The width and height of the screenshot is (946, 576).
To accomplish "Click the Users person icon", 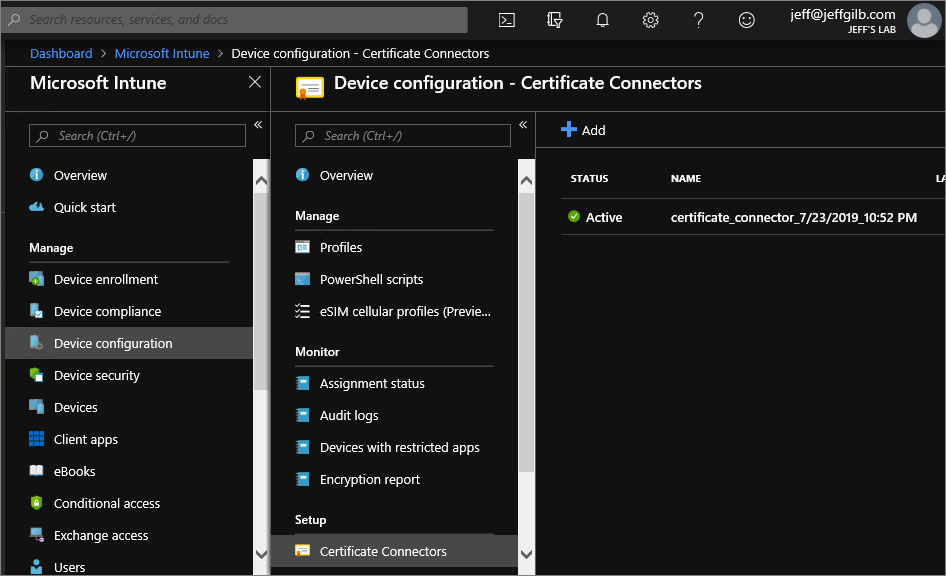I will click(36, 566).
